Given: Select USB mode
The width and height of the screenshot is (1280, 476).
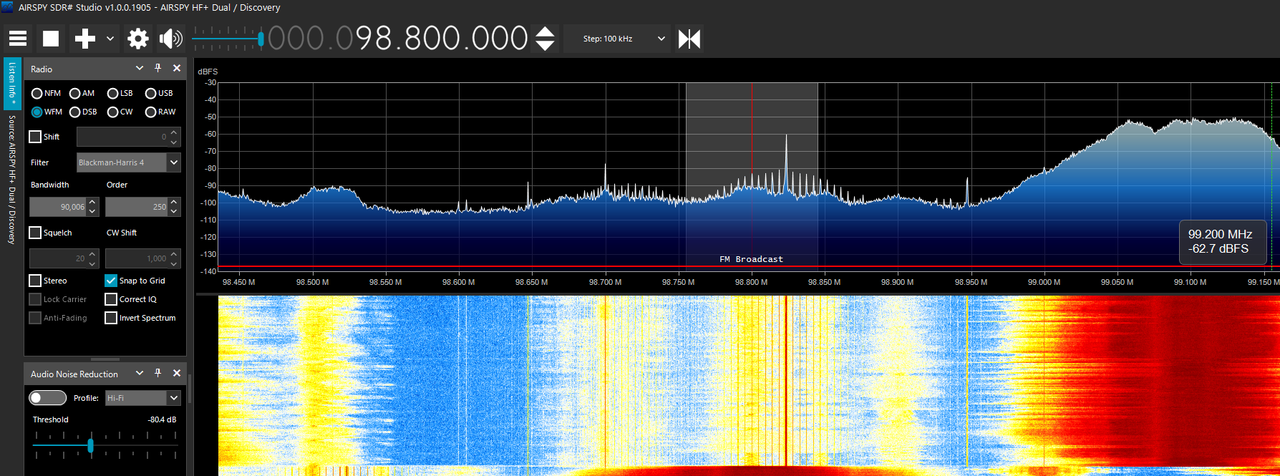Looking at the screenshot, I should tap(159, 93).
